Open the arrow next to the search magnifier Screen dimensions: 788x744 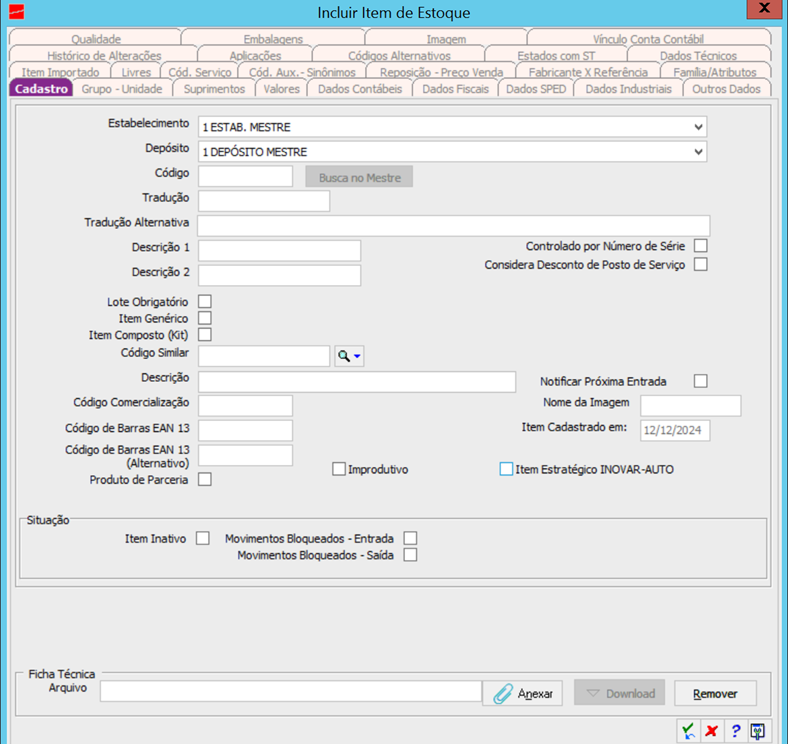coord(358,356)
